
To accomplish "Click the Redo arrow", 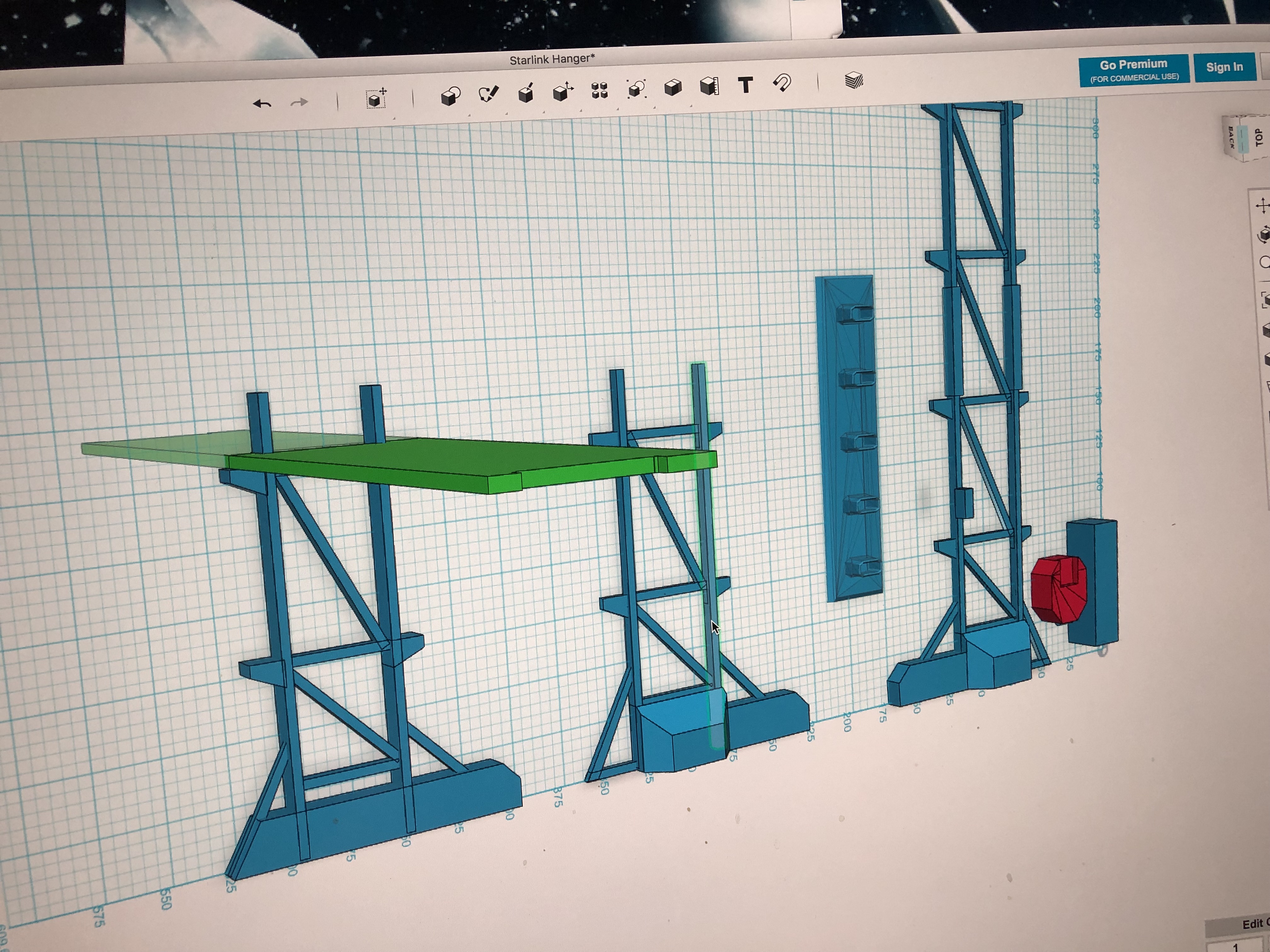I will (299, 103).
